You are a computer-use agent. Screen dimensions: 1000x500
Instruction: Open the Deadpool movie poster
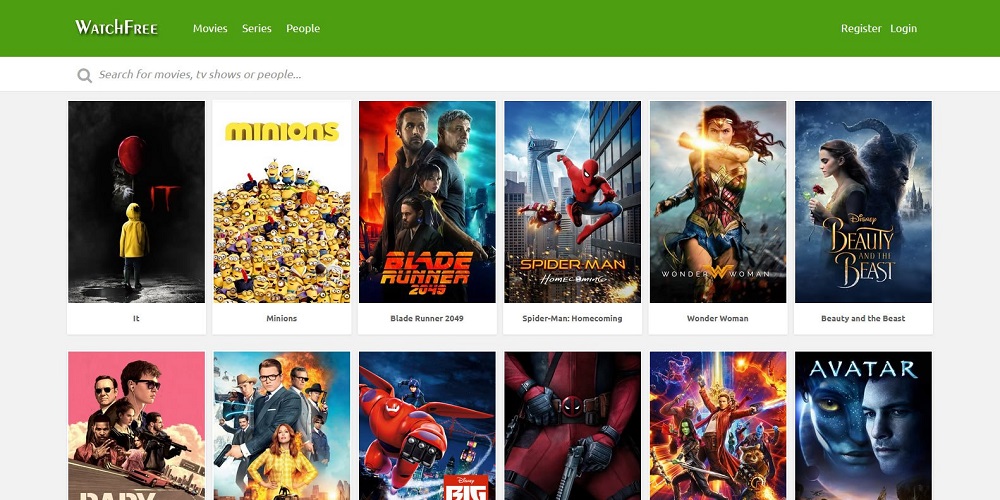pos(573,425)
